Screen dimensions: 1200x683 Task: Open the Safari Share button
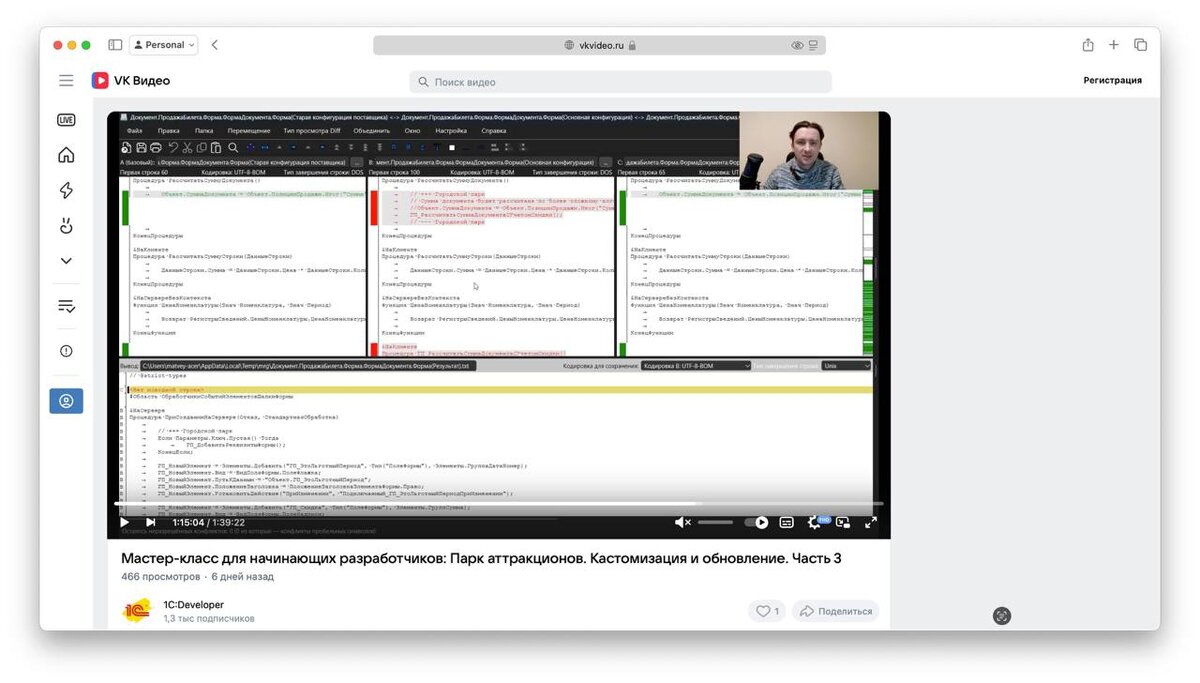(x=1087, y=45)
